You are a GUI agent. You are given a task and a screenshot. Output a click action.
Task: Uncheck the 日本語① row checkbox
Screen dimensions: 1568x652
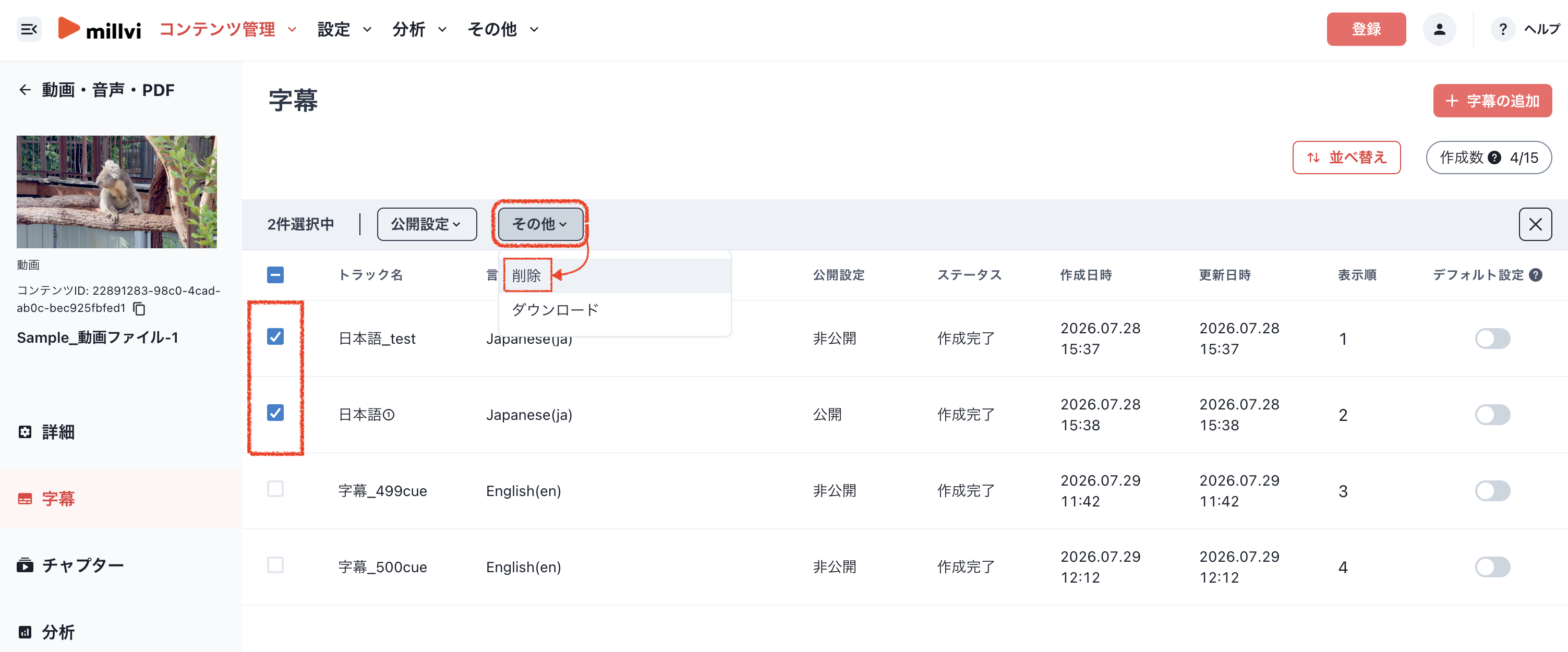click(275, 413)
